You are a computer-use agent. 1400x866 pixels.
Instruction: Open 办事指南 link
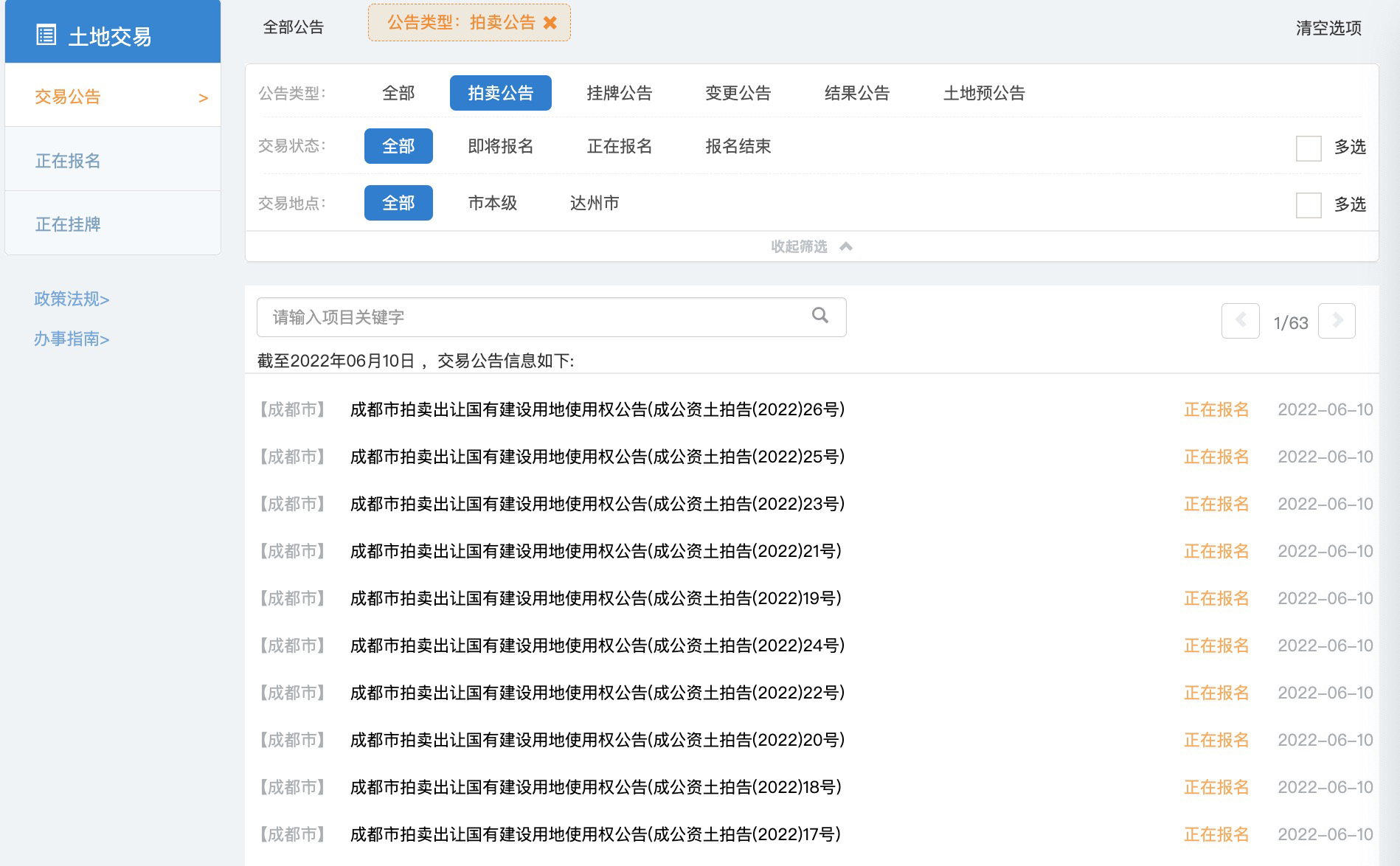click(x=72, y=339)
